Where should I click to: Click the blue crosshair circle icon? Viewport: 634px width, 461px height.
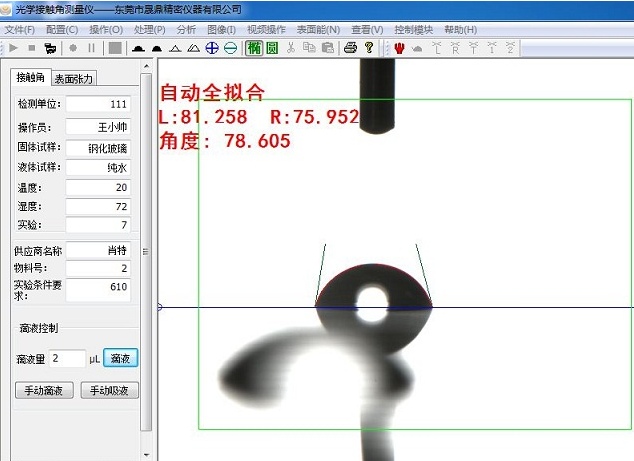tap(212, 48)
